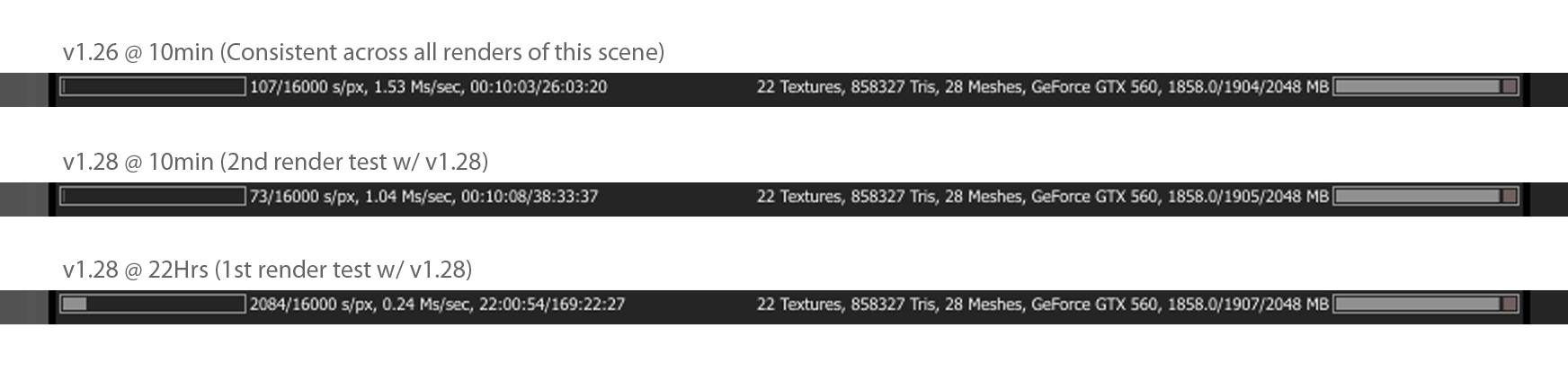Click the 00:10:03/26:03:20 time readout

click(539, 87)
